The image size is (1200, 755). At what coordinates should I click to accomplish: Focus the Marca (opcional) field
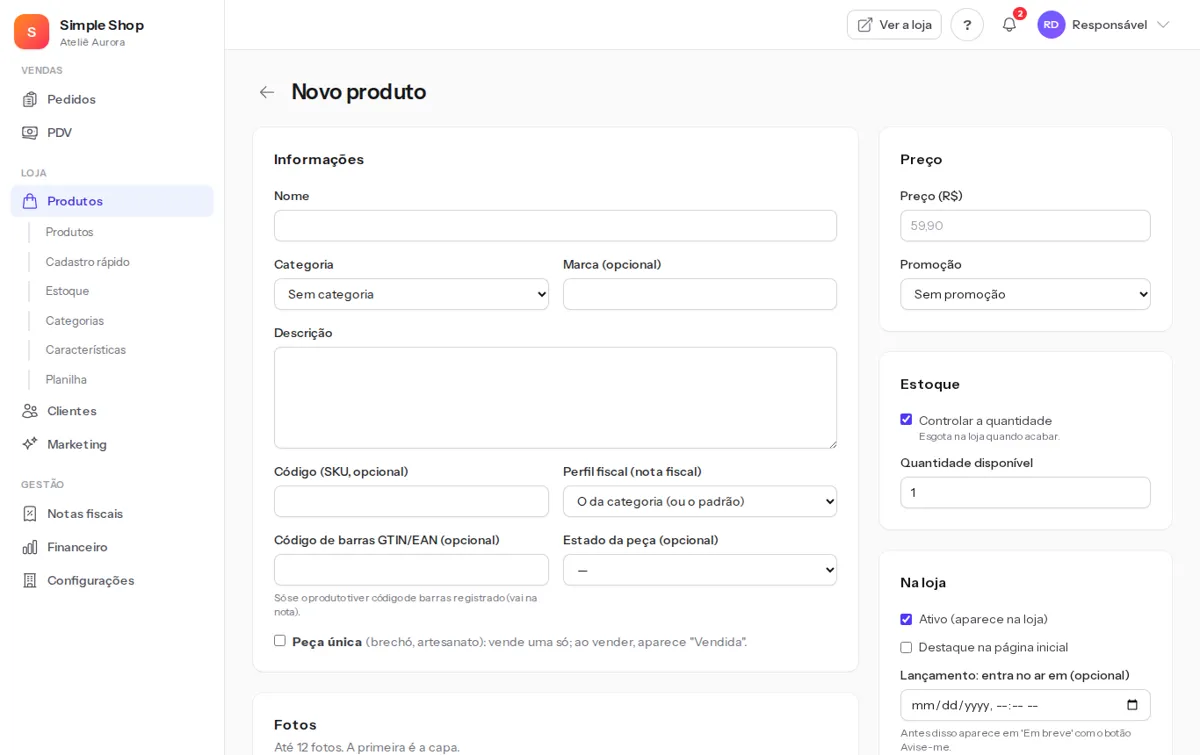tap(700, 294)
